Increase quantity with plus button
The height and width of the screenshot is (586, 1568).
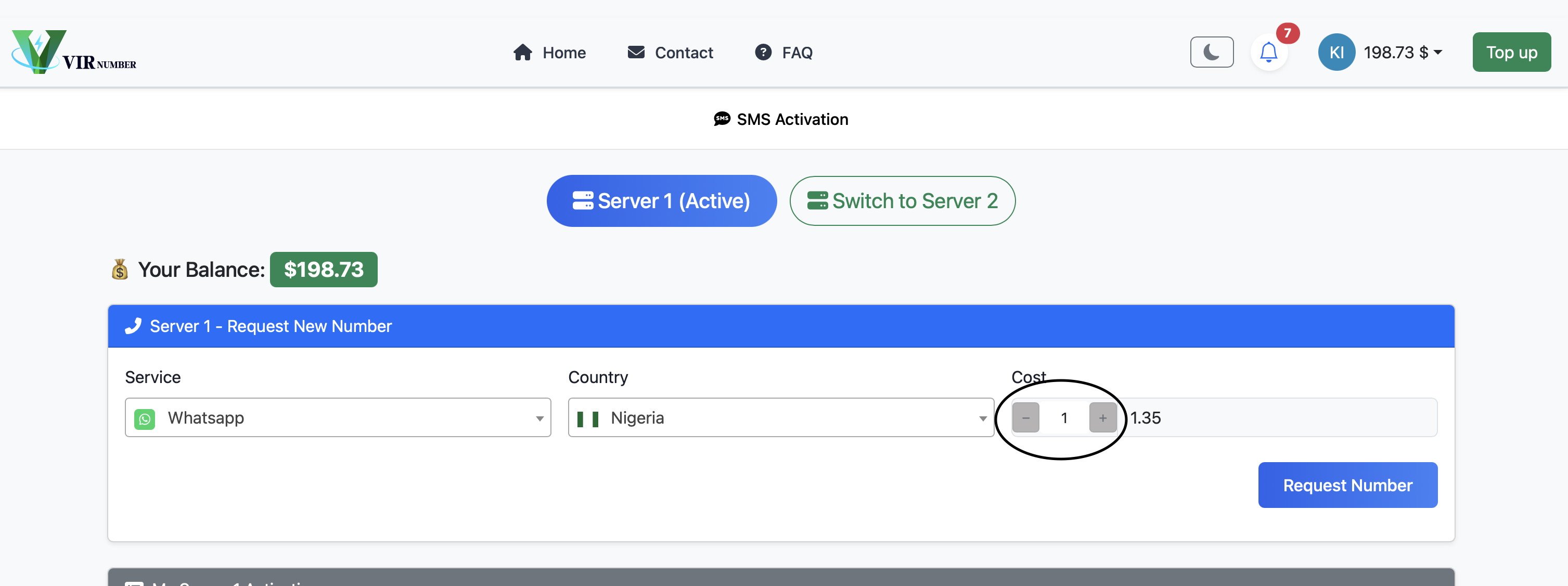pyautogui.click(x=1102, y=418)
